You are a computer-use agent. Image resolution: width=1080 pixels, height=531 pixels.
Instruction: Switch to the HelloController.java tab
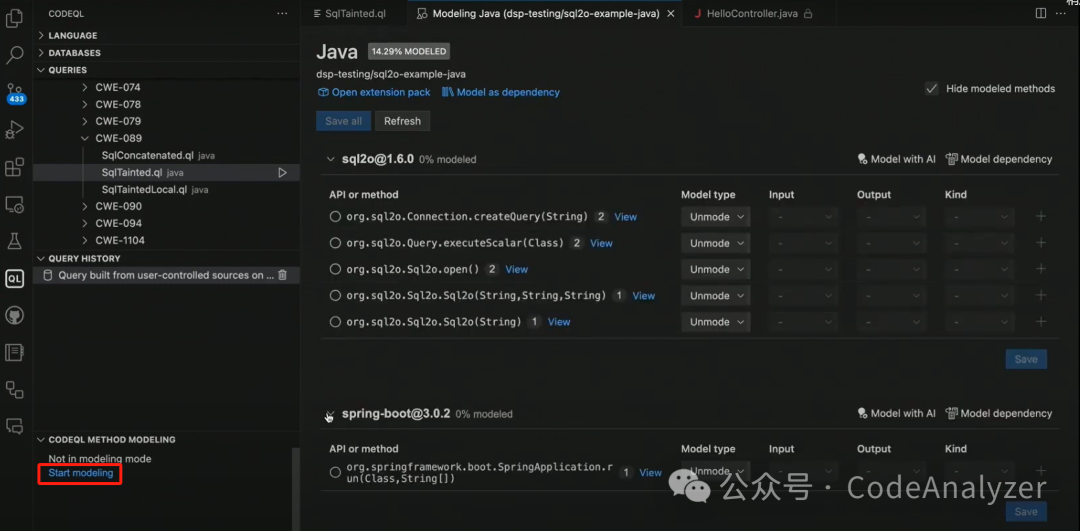tap(752, 14)
